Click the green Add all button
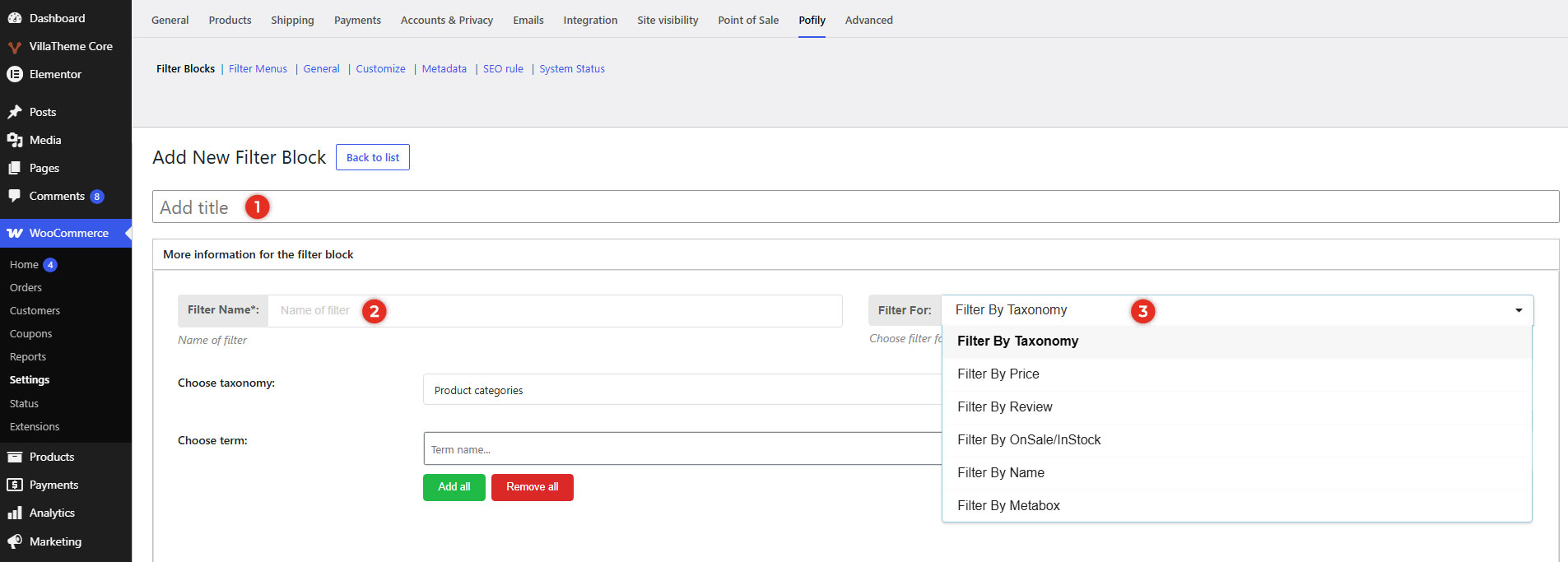 tap(454, 487)
